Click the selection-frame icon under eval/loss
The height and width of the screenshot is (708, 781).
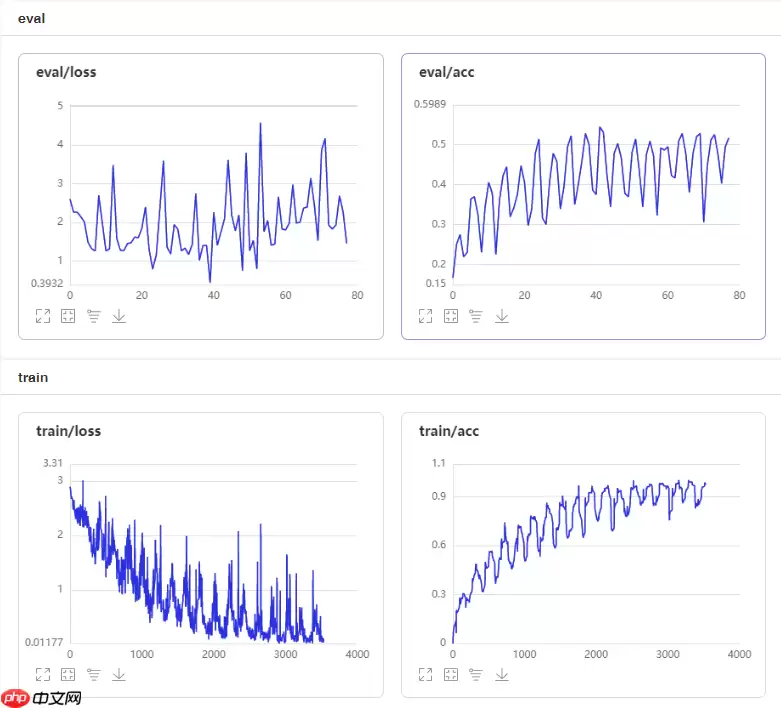point(68,316)
